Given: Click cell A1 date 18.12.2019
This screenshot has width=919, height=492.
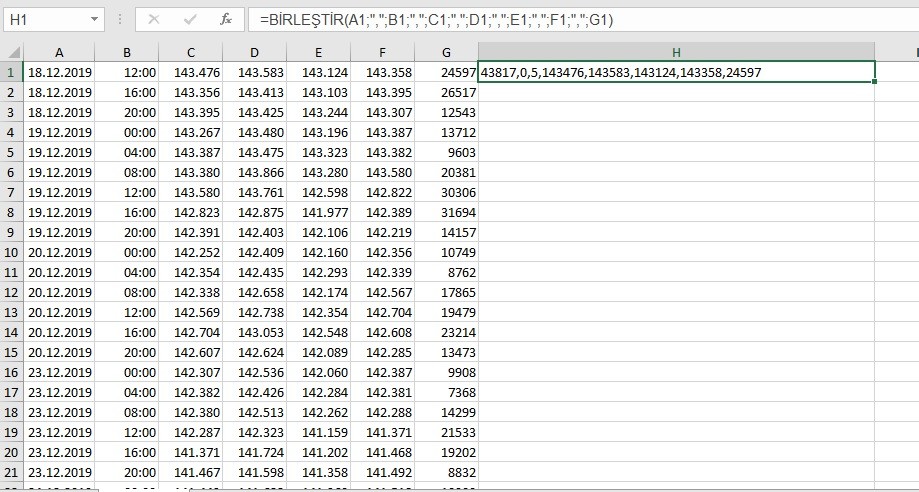Looking at the screenshot, I should click(x=59, y=72).
